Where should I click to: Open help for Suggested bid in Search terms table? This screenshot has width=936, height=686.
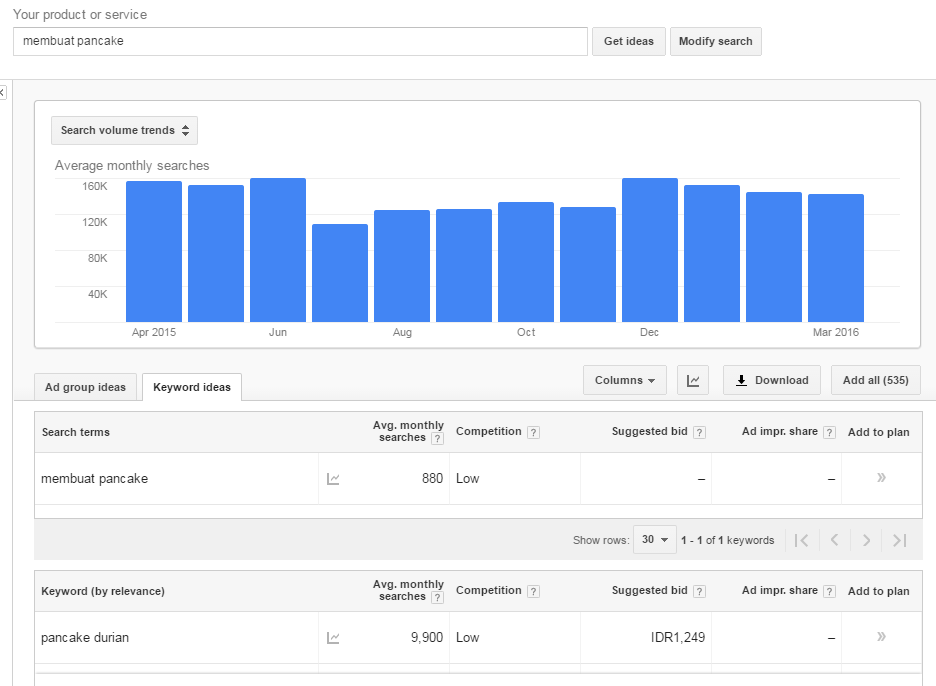[x=700, y=432]
